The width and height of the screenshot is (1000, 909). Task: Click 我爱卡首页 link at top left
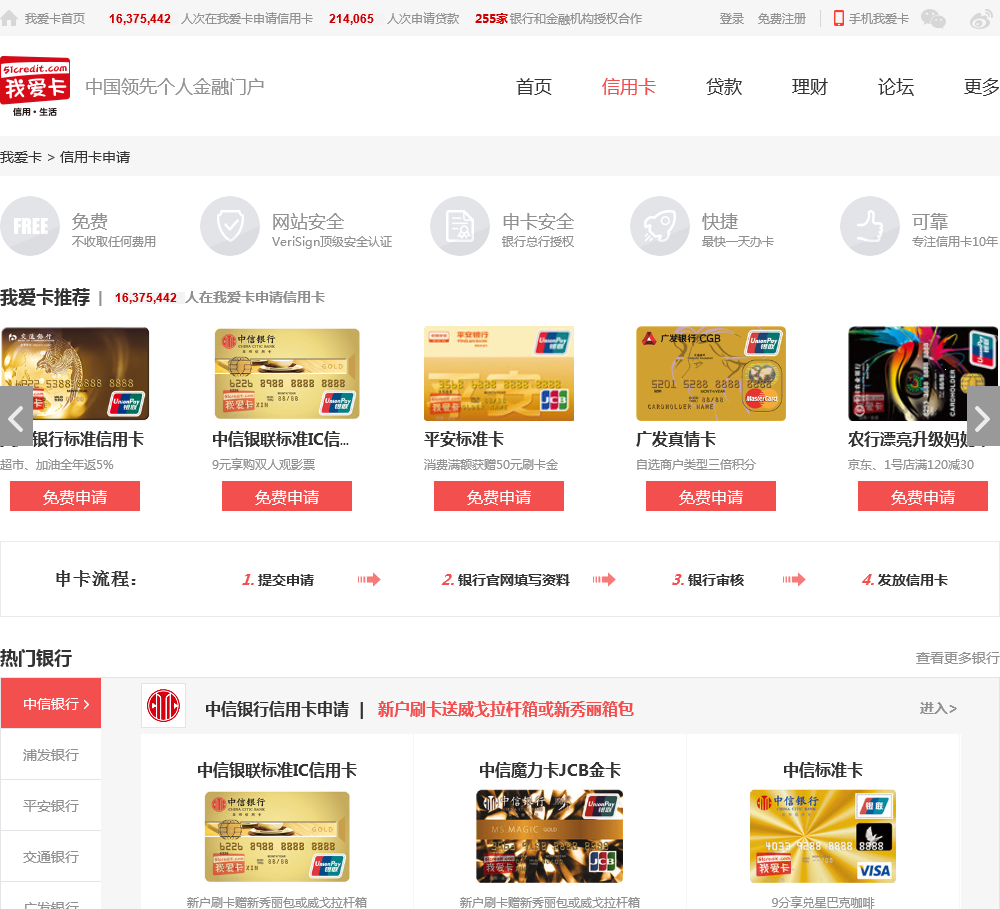click(x=55, y=19)
